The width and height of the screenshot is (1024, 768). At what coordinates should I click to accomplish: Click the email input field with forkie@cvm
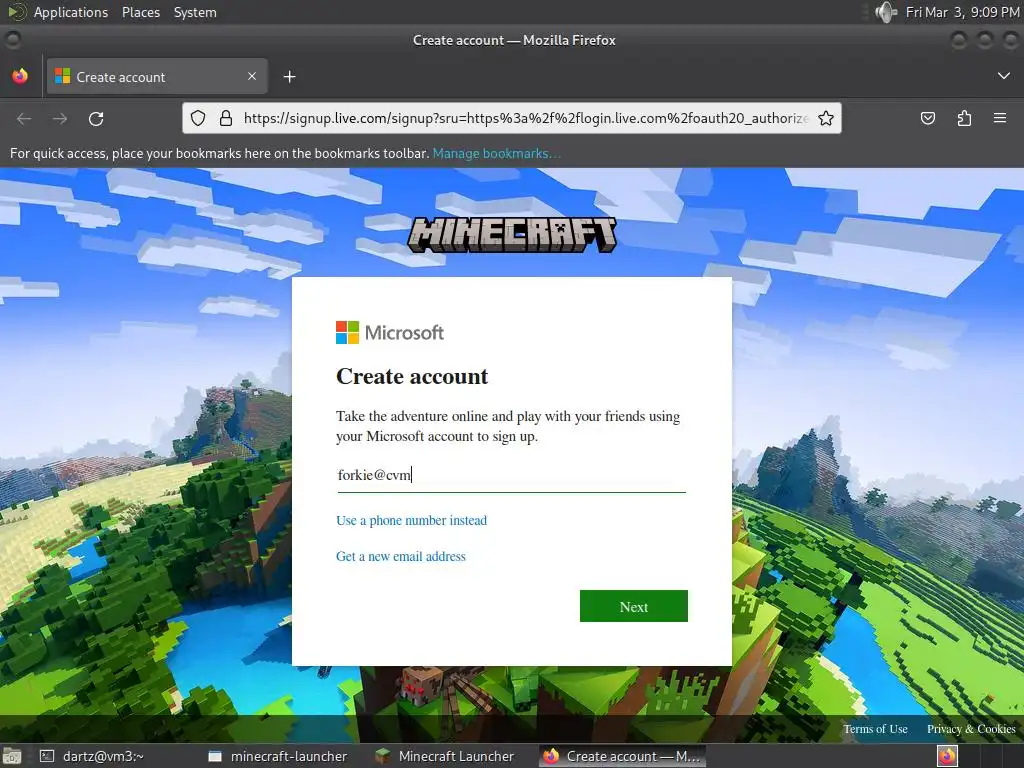[x=511, y=475]
